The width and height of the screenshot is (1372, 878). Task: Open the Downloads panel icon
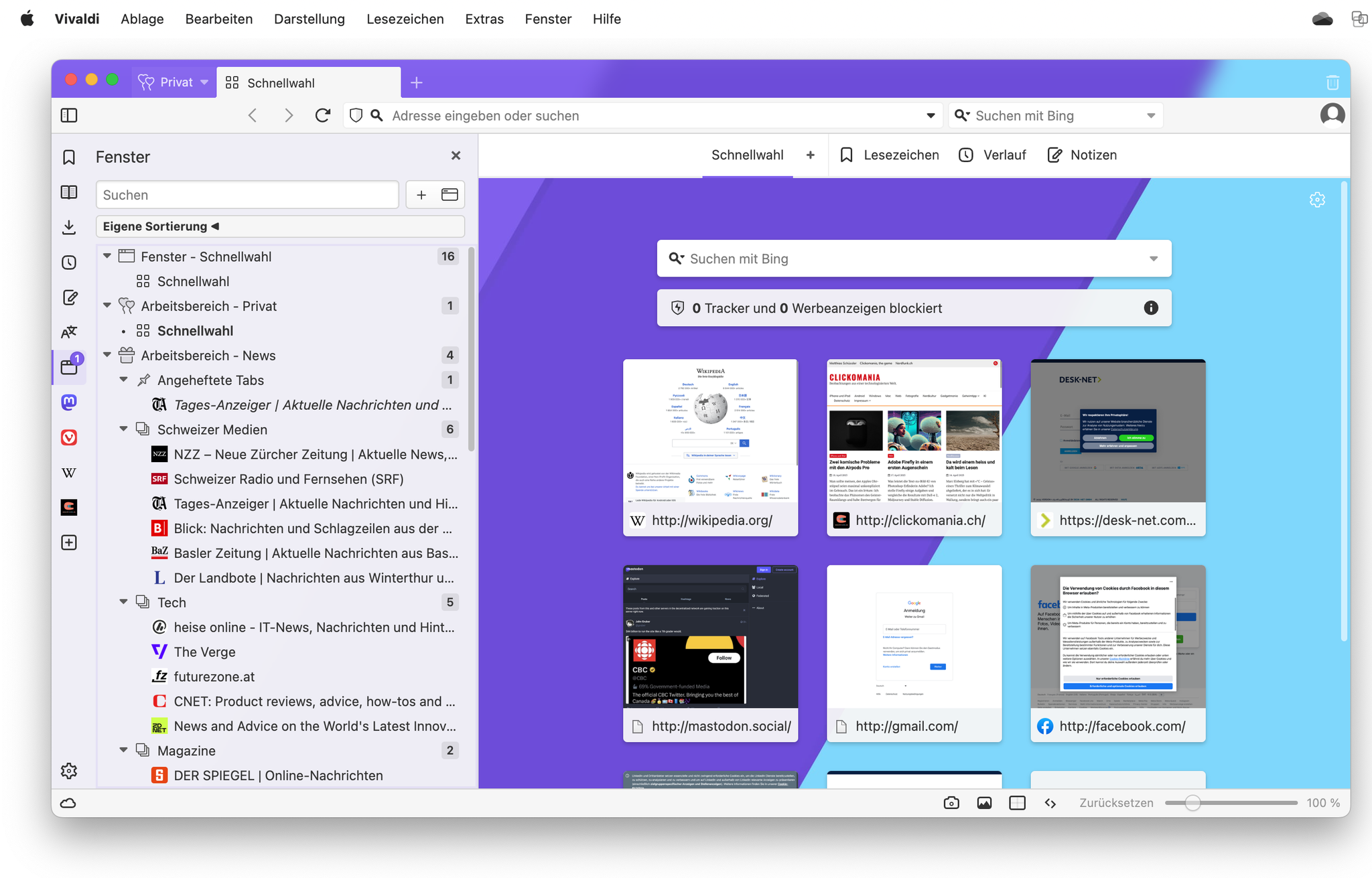pos(69,228)
